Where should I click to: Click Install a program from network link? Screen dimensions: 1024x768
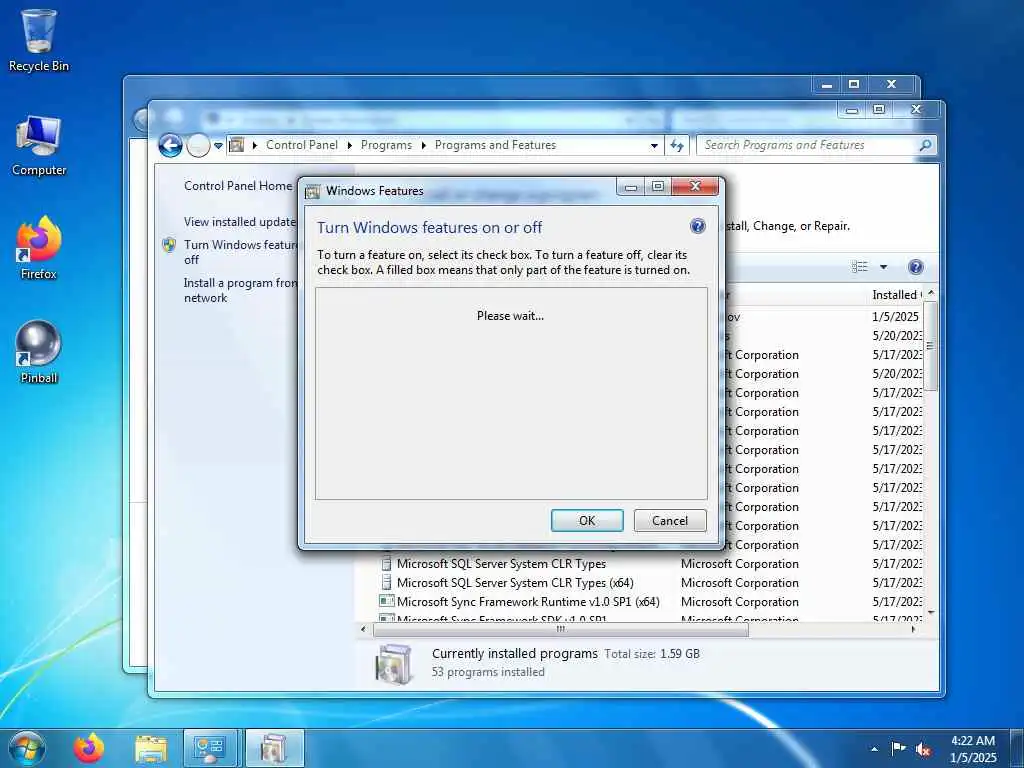point(240,290)
